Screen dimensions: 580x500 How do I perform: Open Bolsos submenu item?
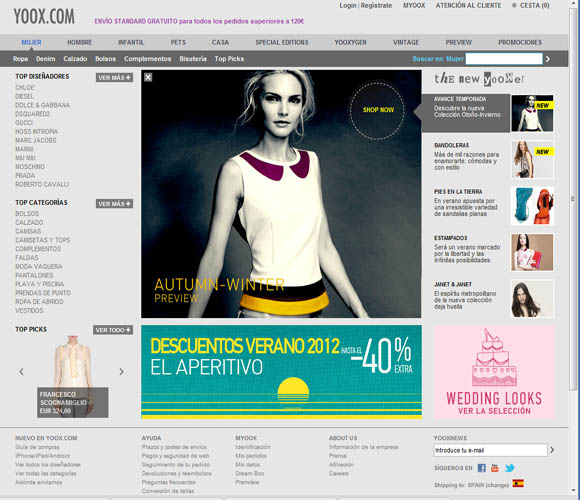coord(105,59)
